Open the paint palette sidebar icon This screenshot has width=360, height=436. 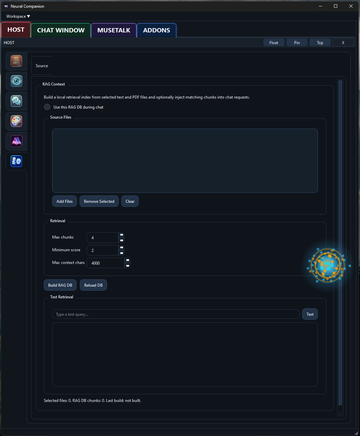point(16,121)
